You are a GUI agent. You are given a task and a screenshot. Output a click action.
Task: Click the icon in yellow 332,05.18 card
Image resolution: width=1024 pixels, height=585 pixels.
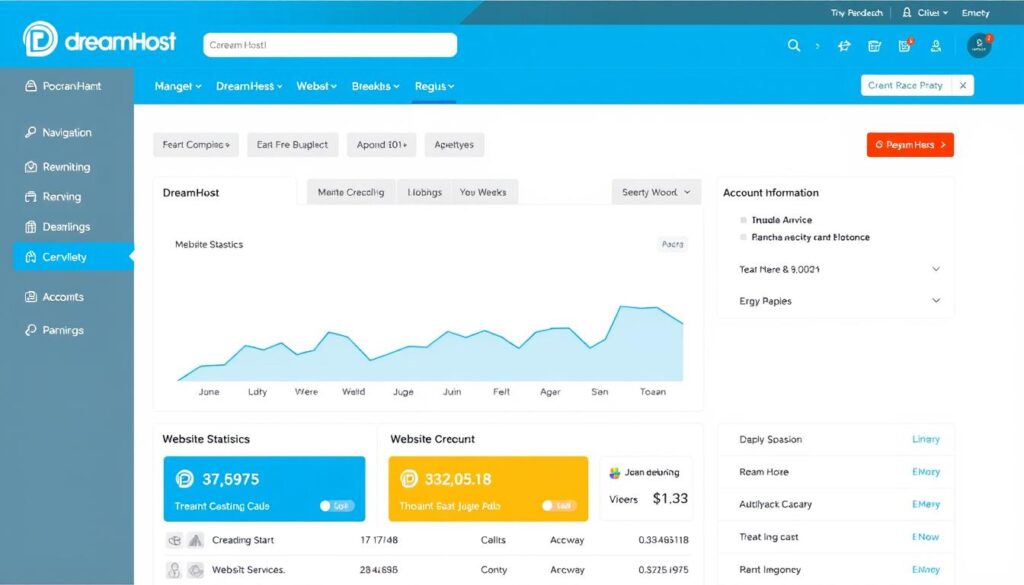tap(409, 479)
